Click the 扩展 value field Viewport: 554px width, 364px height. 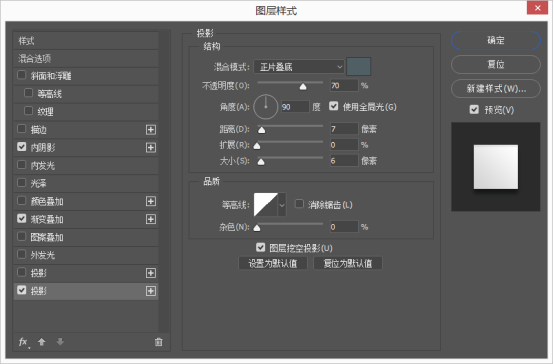[344, 145]
